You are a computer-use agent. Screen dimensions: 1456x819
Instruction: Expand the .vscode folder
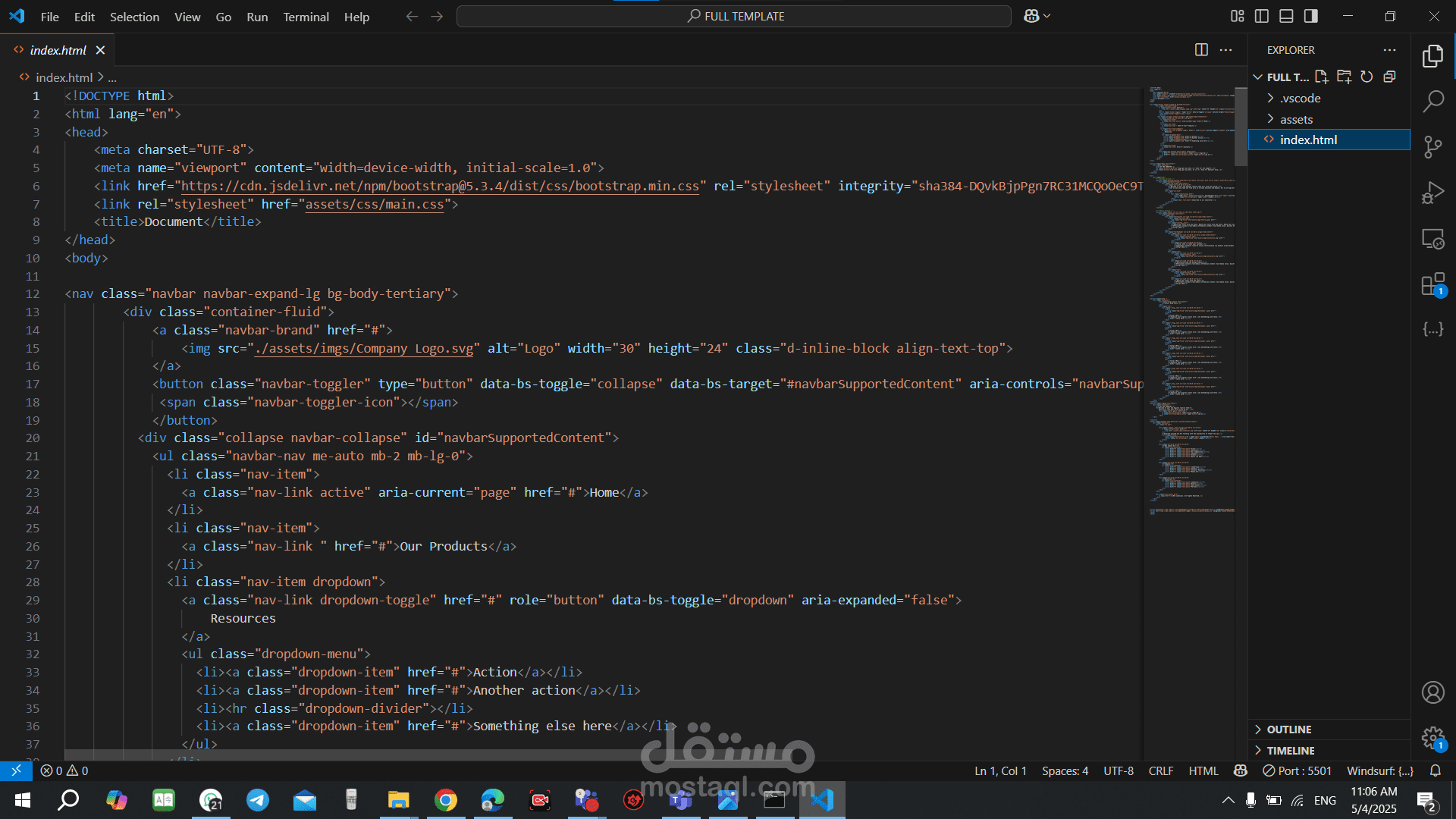pyautogui.click(x=1300, y=99)
